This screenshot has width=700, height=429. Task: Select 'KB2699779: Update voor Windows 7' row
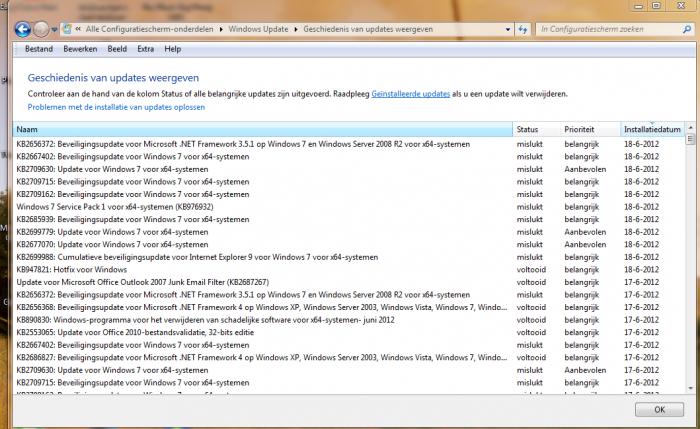coord(112,232)
